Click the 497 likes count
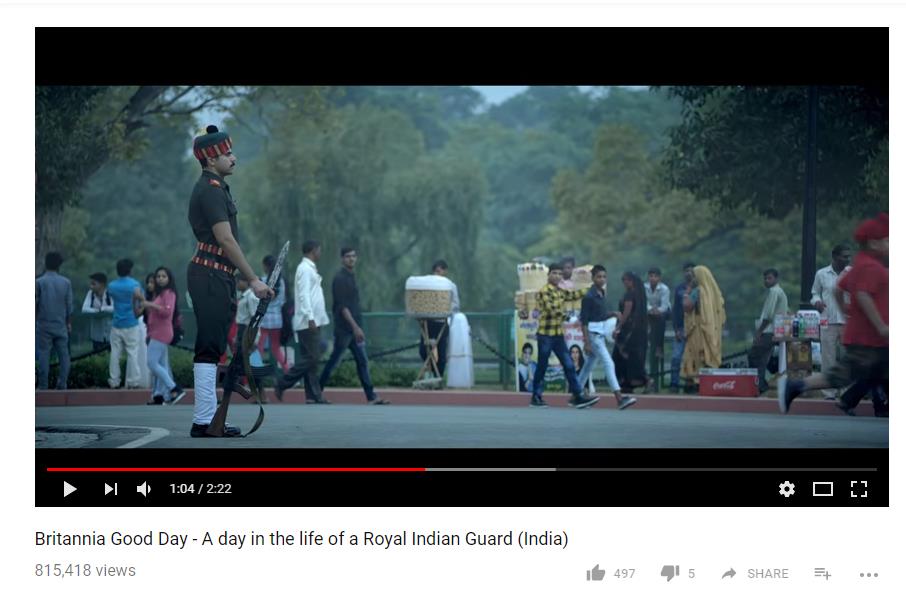The height and width of the screenshot is (590, 906). click(x=624, y=573)
